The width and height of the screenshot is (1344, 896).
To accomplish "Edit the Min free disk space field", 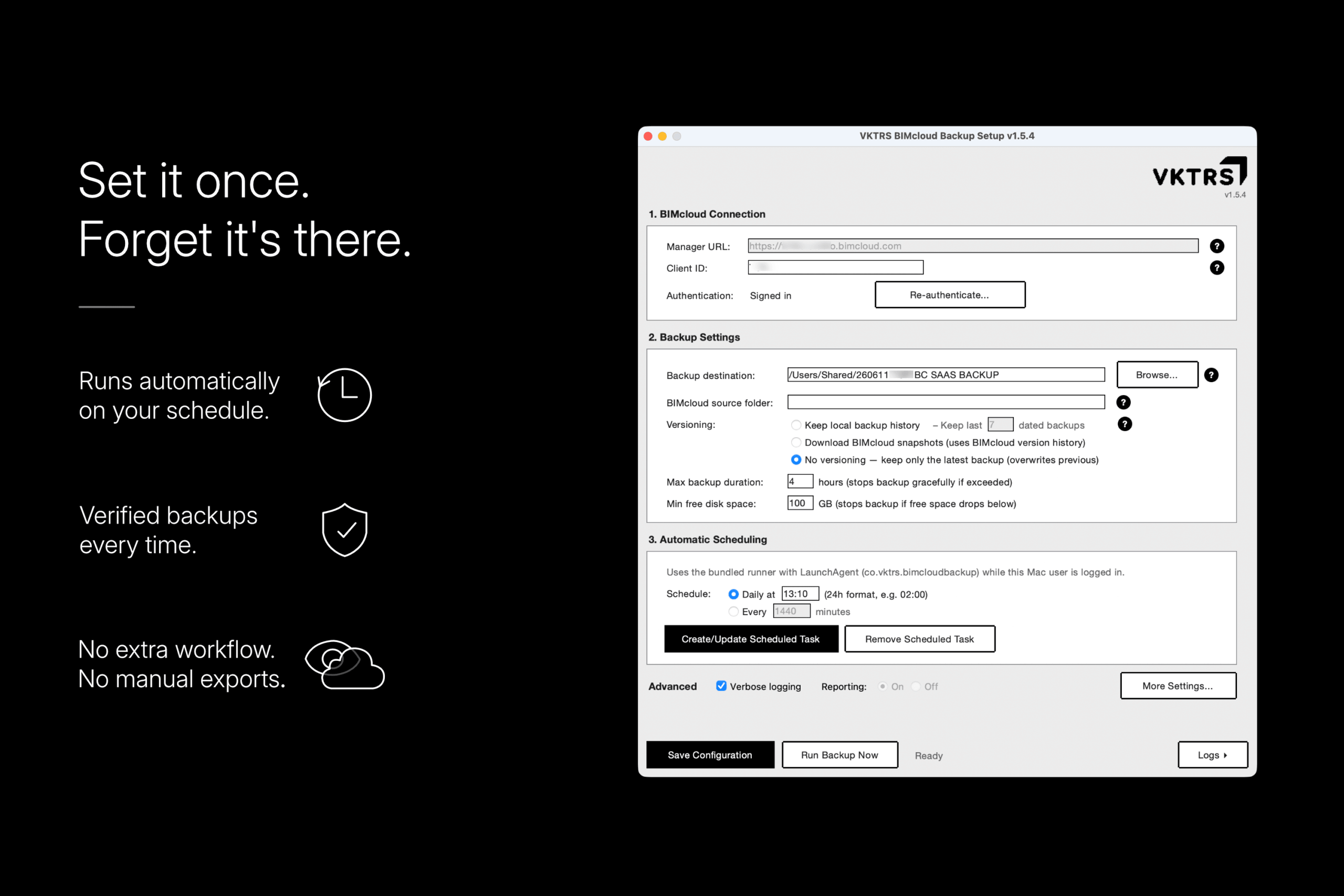I will (800, 503).
